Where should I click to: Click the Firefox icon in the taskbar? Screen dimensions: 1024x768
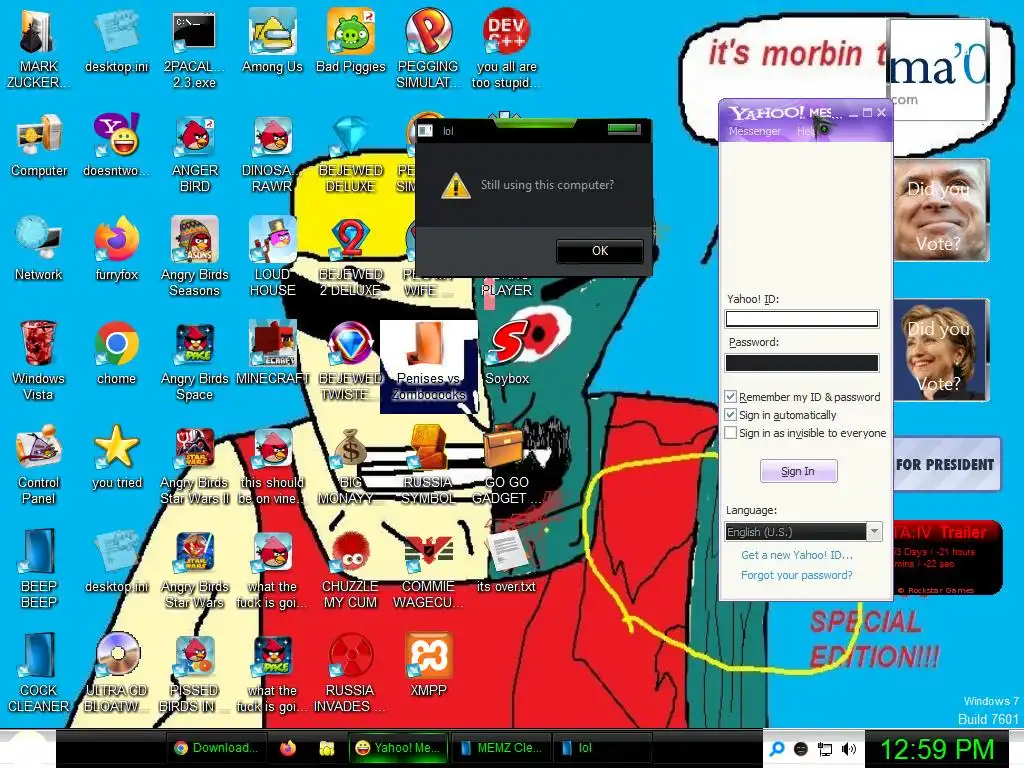point(288,748)
